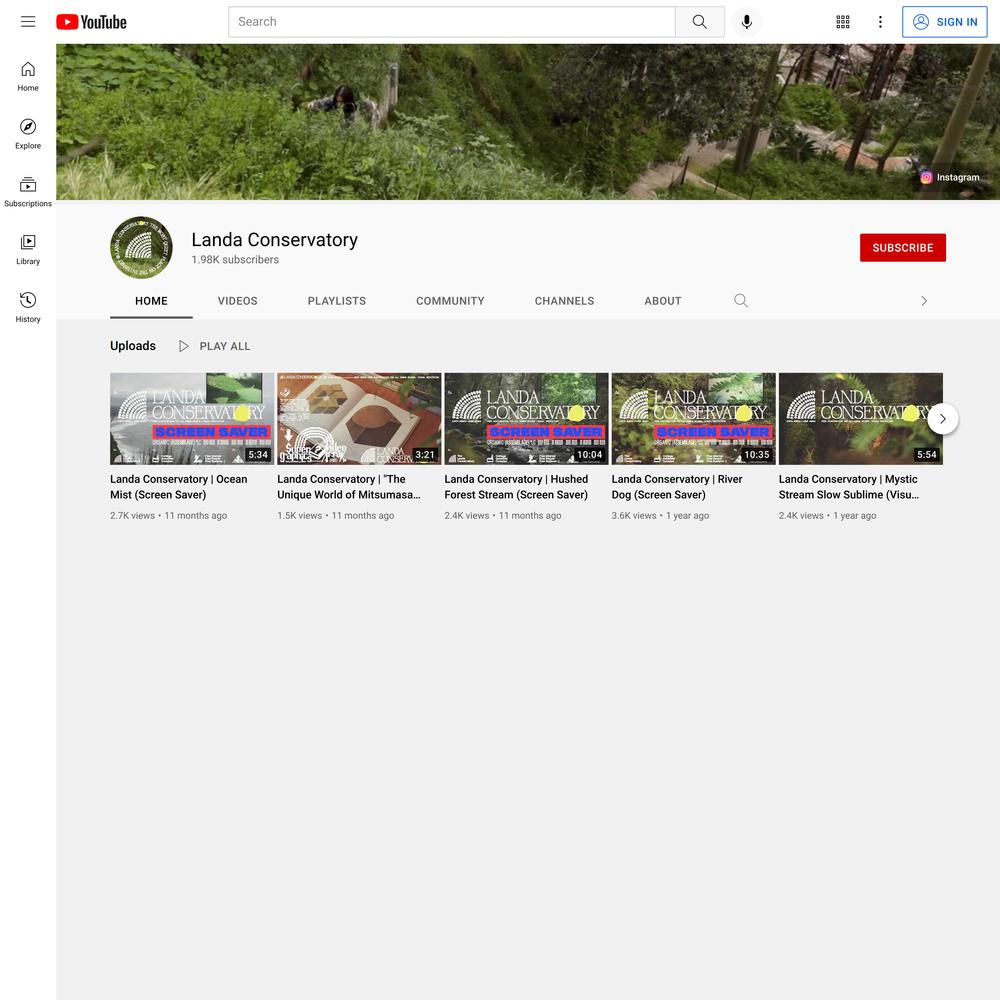
Task: Click the channel banner image
Action: [527, 122]
